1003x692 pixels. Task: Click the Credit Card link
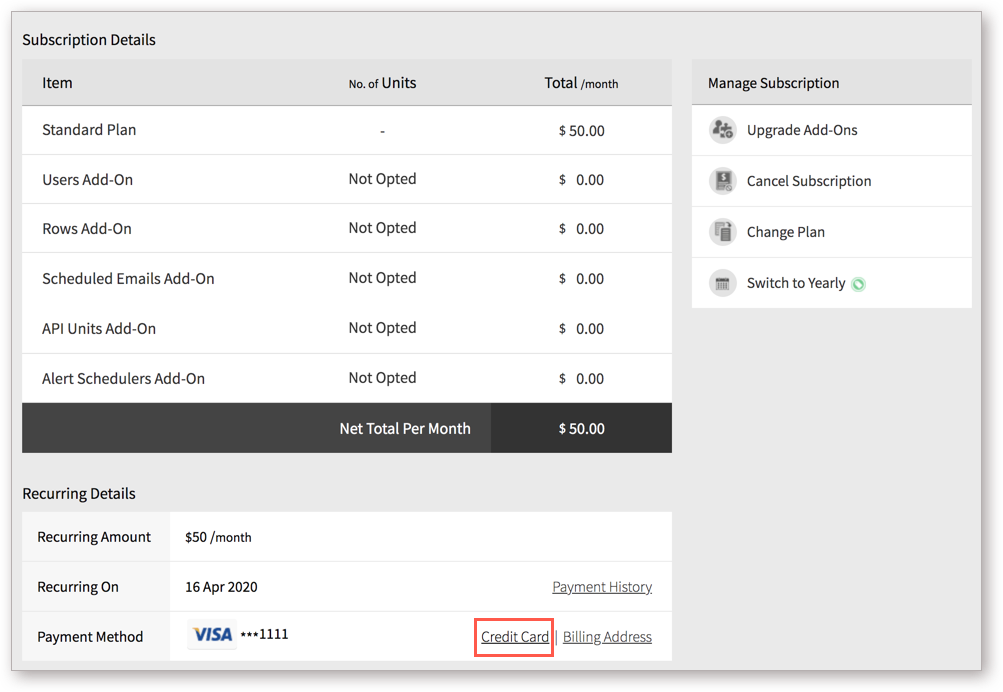pos(515,637)
